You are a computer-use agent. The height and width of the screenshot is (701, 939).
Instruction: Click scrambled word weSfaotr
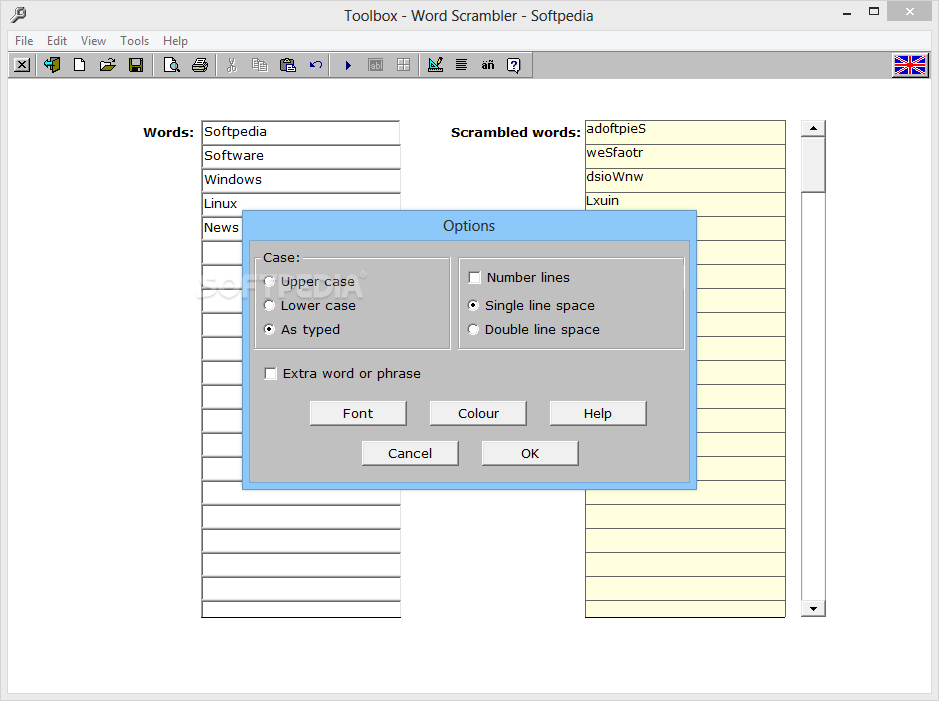click(x=685, y=156)
